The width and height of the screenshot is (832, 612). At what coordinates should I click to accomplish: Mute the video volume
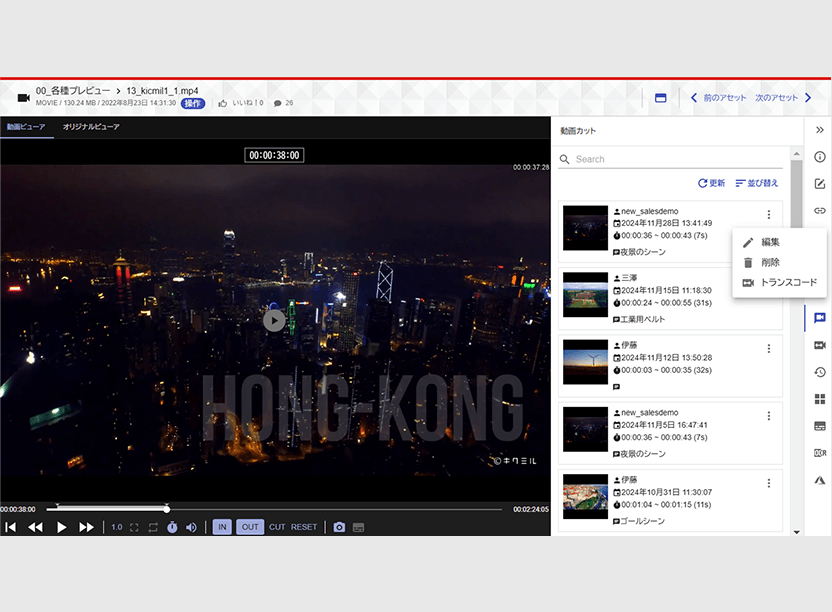pos(191,527)
